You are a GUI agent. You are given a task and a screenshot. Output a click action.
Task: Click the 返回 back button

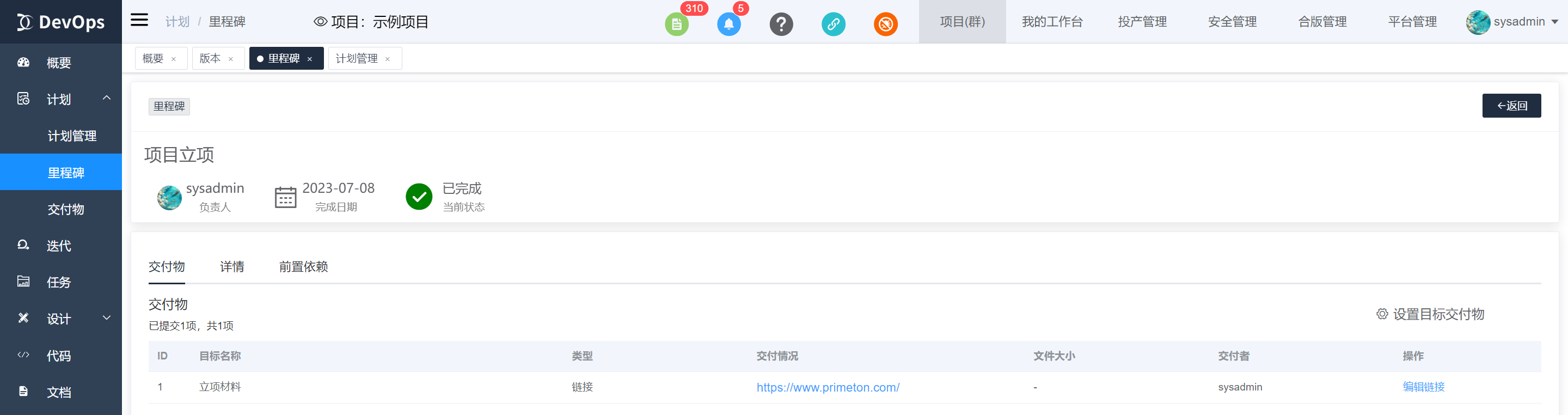[x=1511, y=106]
